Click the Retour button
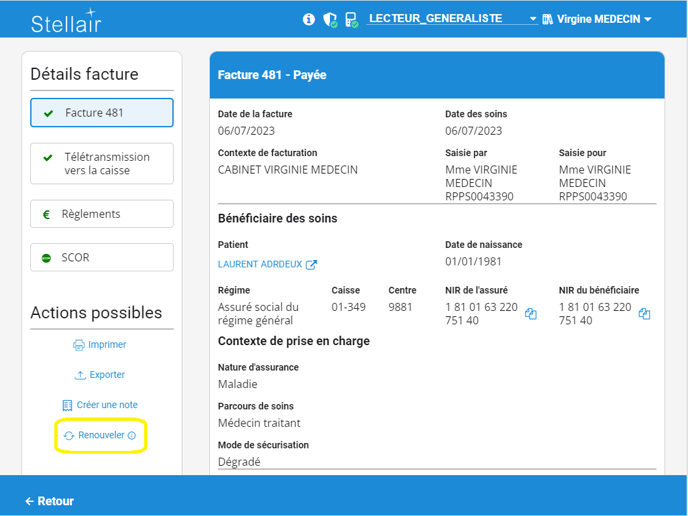 [50, 501]
